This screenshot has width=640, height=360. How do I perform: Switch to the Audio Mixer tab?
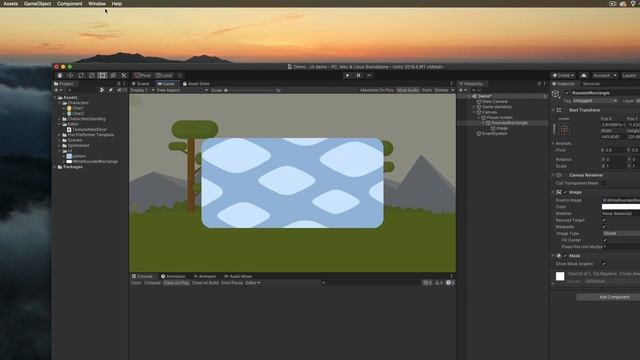tap(238, 276)
